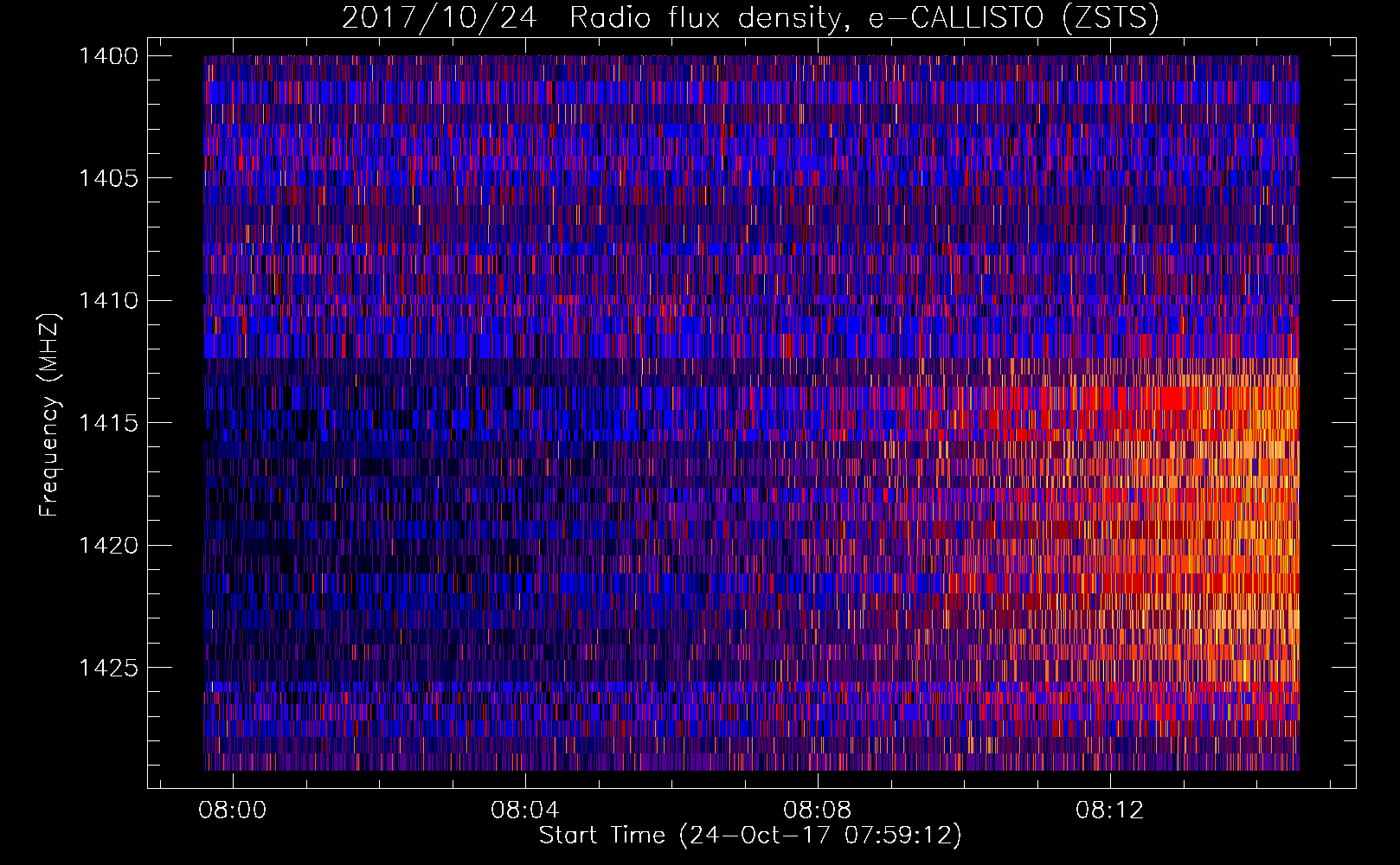Click the 'Frequency (MHZ)' y-axis label

49,415
